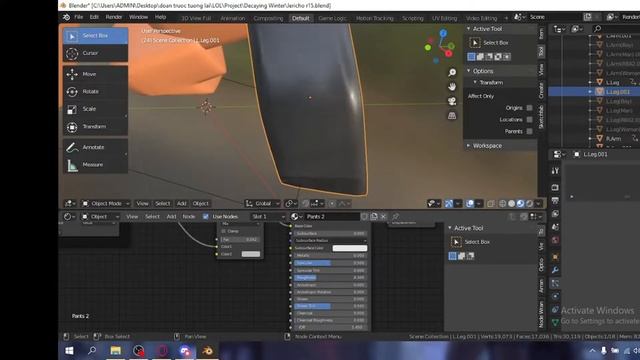Activate the Select Box tool in toolbar
The width and height of the screenshot is (640, 360).
coord(95,36)
